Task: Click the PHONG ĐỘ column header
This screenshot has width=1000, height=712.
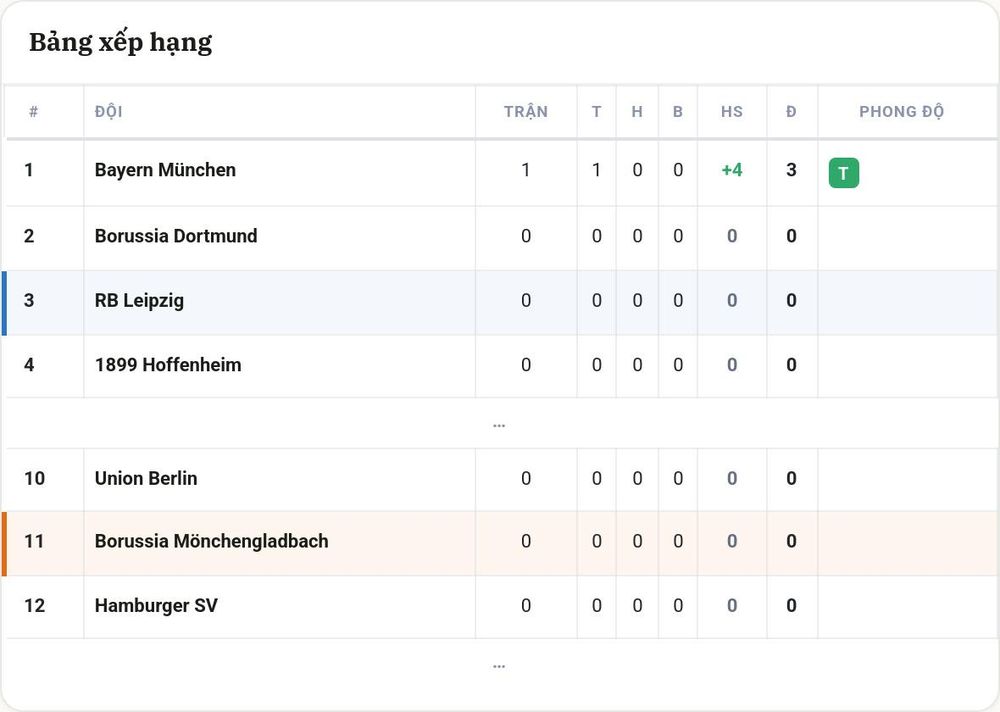Action: 901,111
